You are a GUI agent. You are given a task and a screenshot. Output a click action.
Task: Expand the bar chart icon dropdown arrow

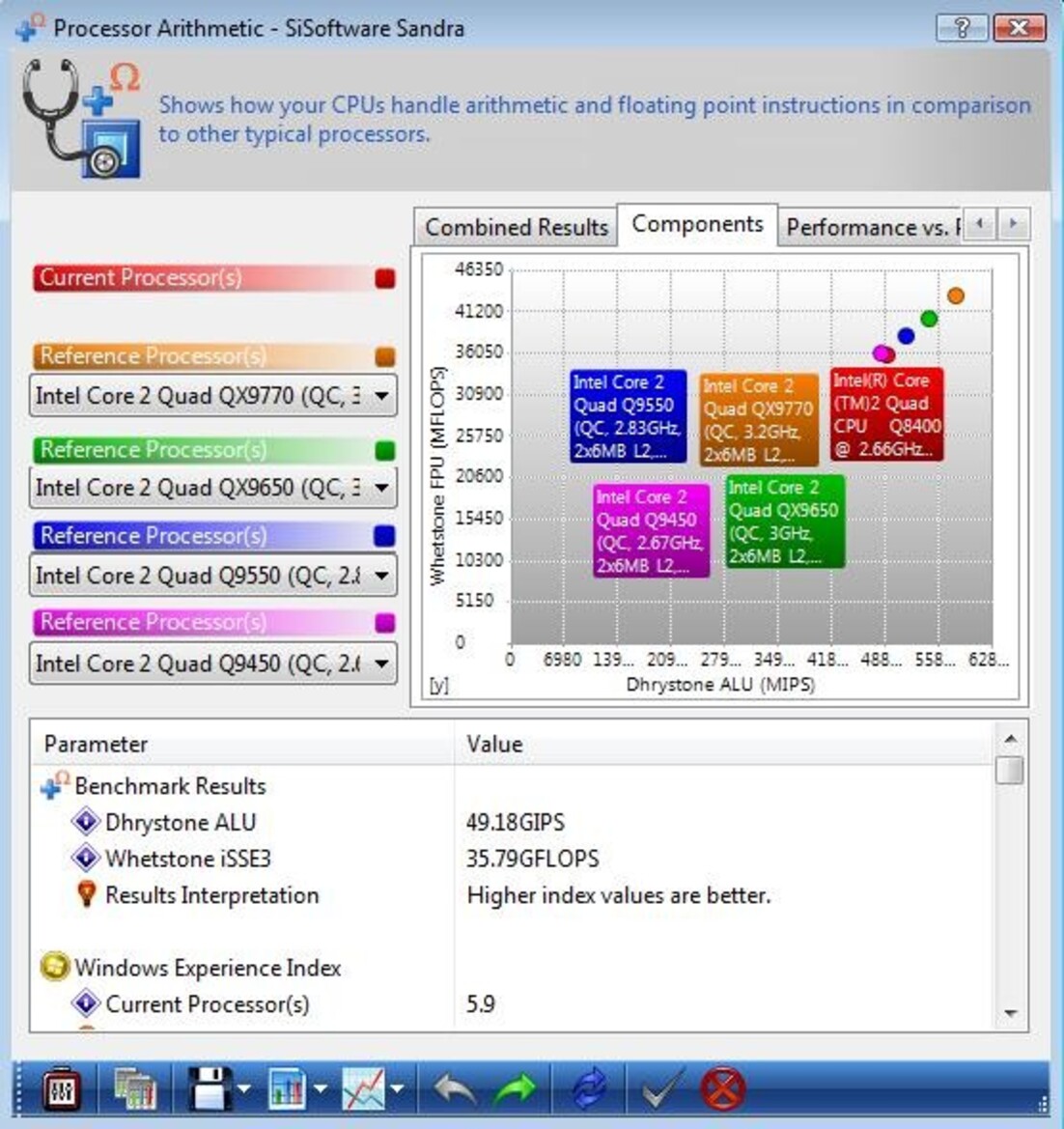click(x=321, y=1089)
